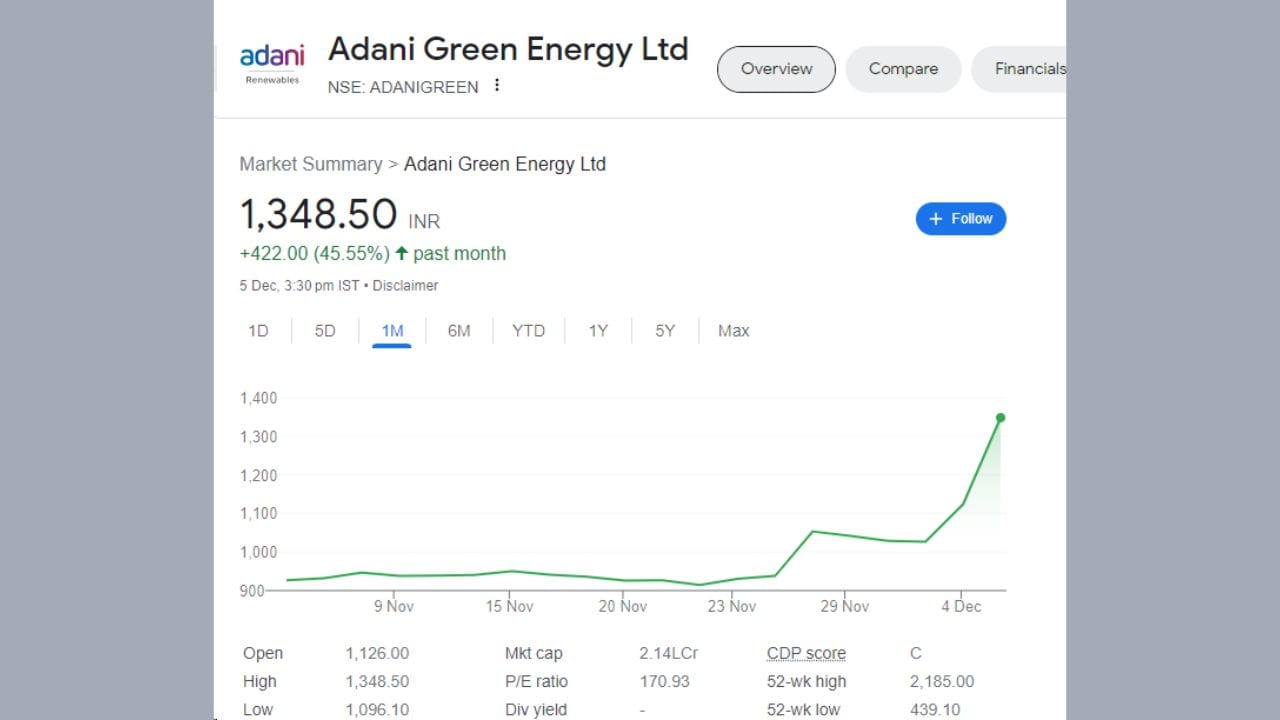Show the Max time range
The width and height of the screenshot is (1280, 720).
point(733,331)
